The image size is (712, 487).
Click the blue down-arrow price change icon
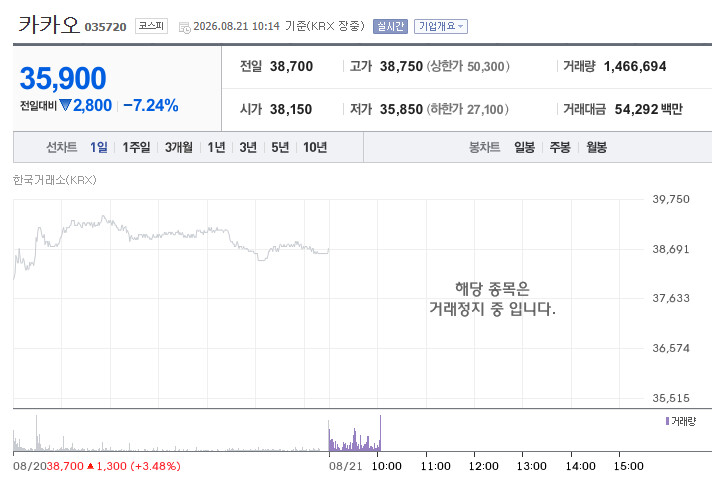(x=65, y=105)
